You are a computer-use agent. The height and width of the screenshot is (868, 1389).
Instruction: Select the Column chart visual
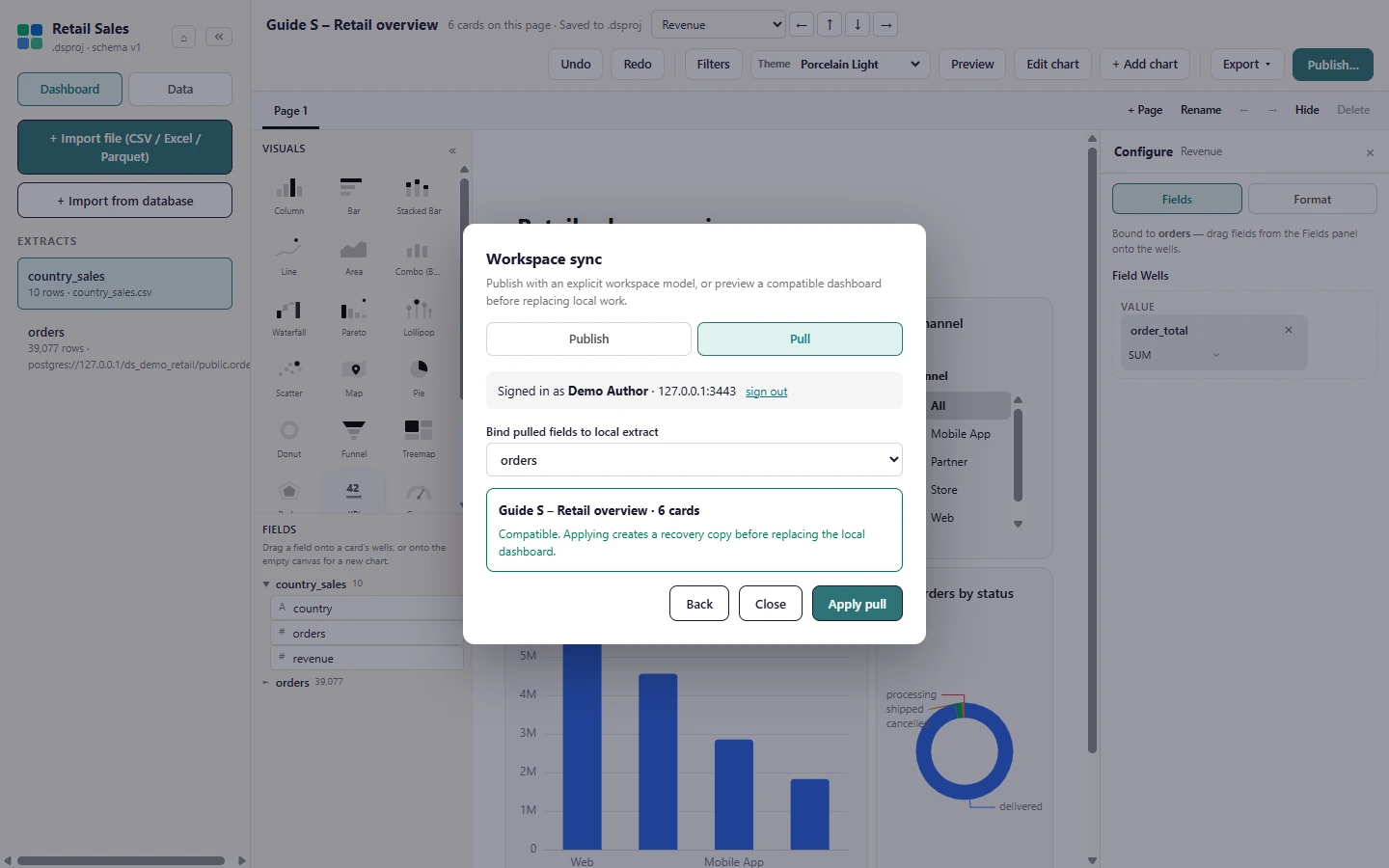click(x=288, y=195)
